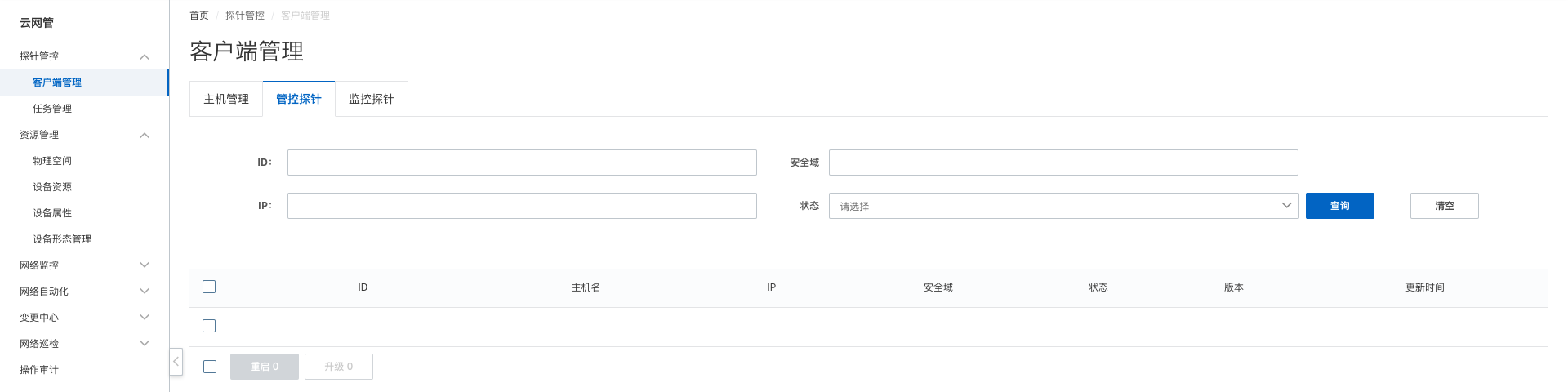Collapse the sidebar using the arrow handle
This screenshot has width=1568, height=392.
pyautogui.click(x=176, y=361)
